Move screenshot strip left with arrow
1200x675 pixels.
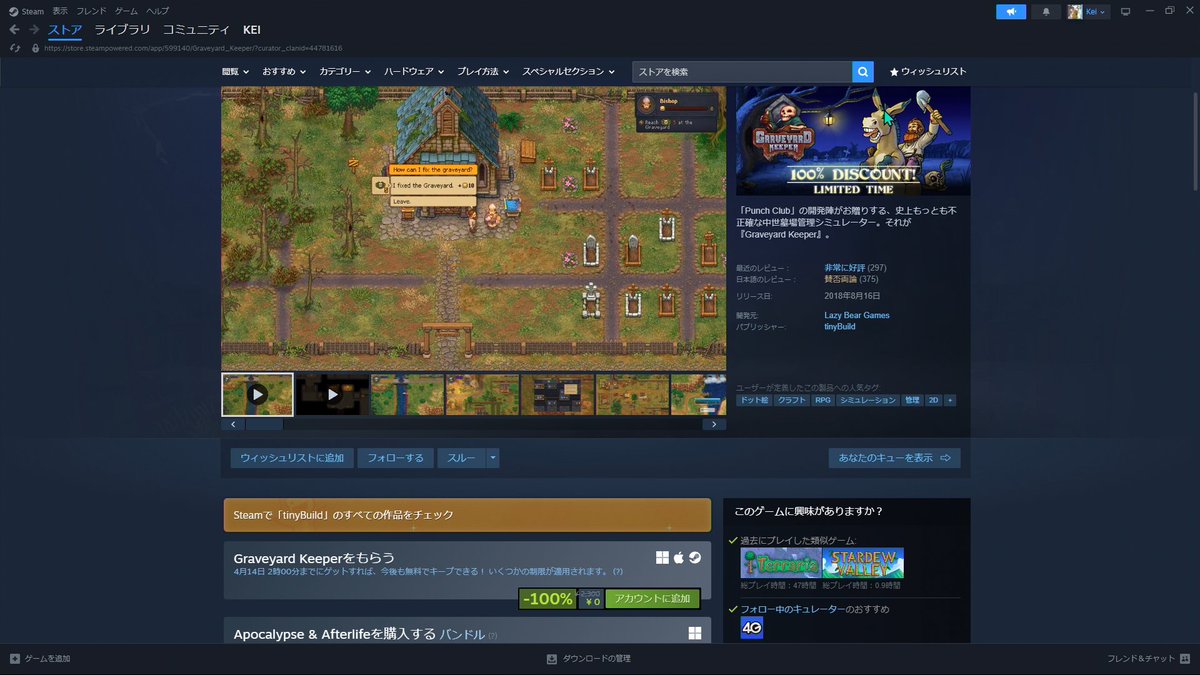pos(233,424)
